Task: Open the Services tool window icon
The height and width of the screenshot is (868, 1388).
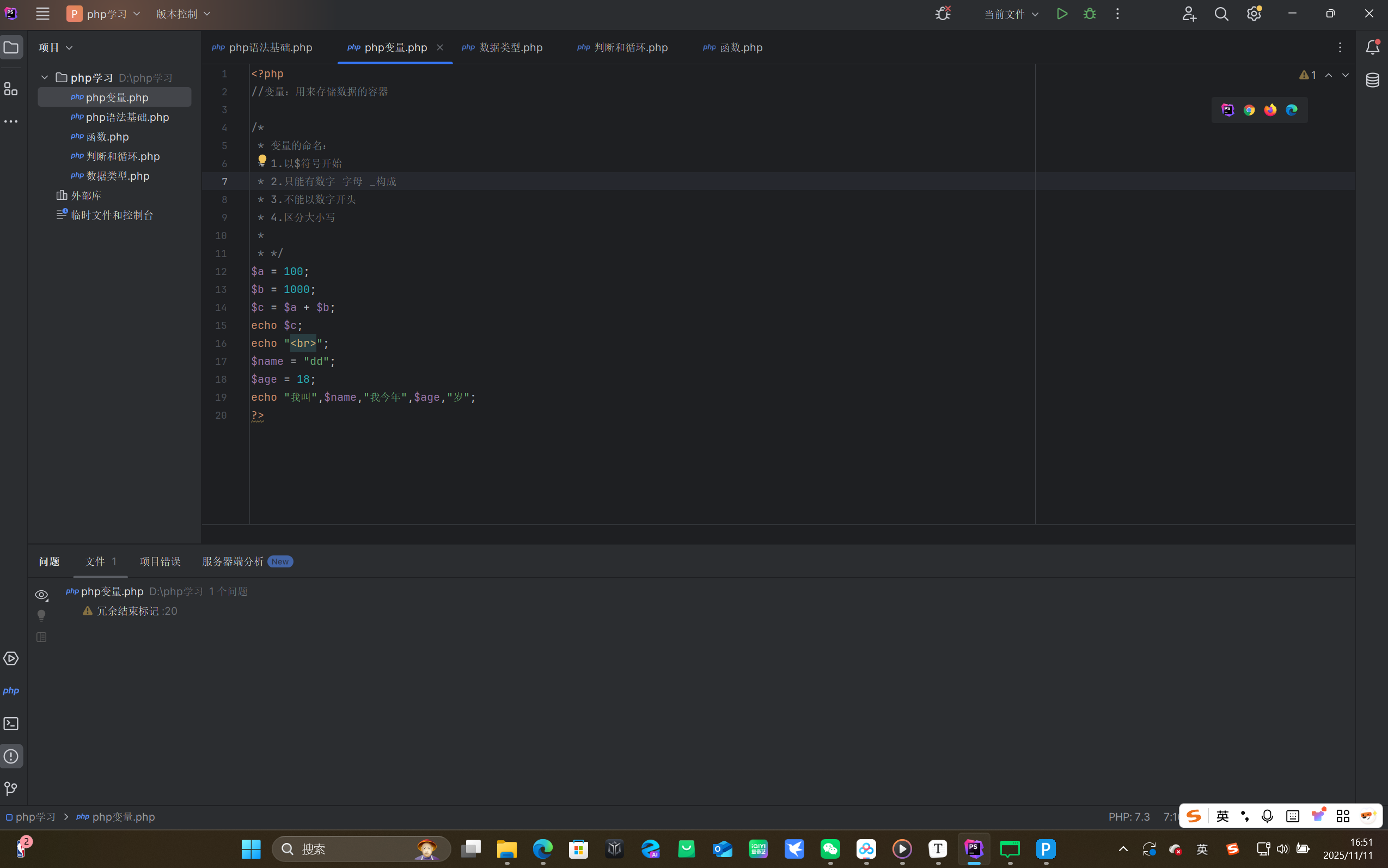Action: point(11,658)
